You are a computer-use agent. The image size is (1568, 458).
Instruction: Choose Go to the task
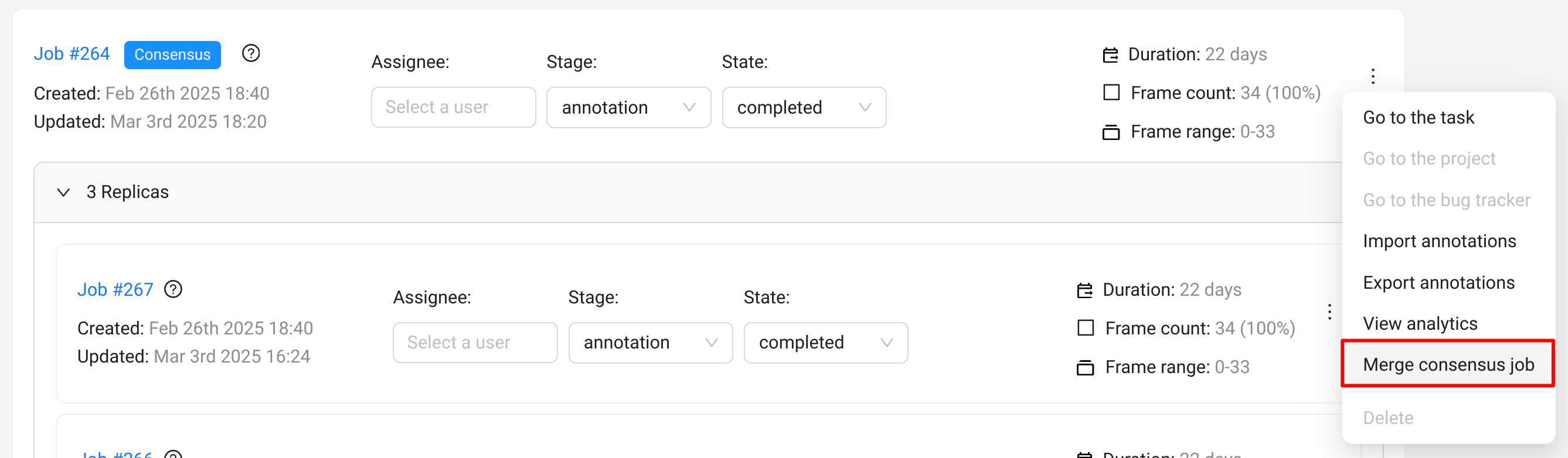tap(1418, 117)
